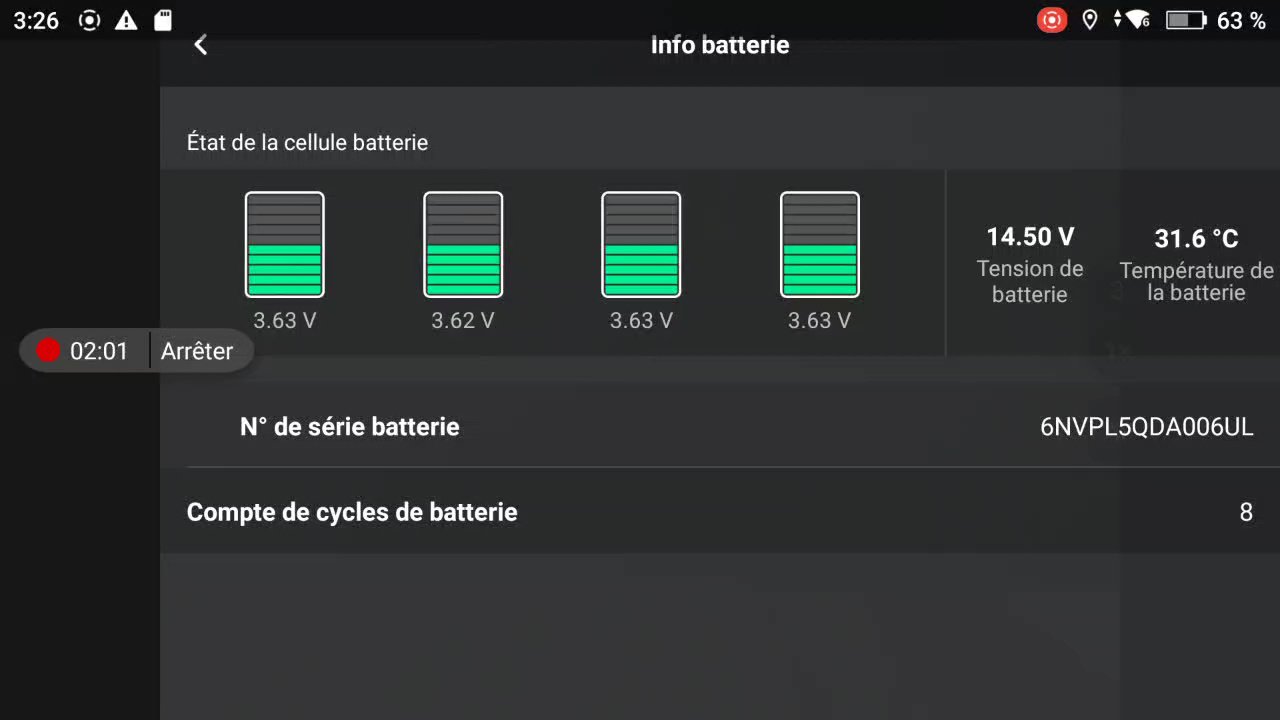Tap the fourth battery cell icon
Image resolution: width=1280 pixels, height=720 pixels.
tap(820, 245)
